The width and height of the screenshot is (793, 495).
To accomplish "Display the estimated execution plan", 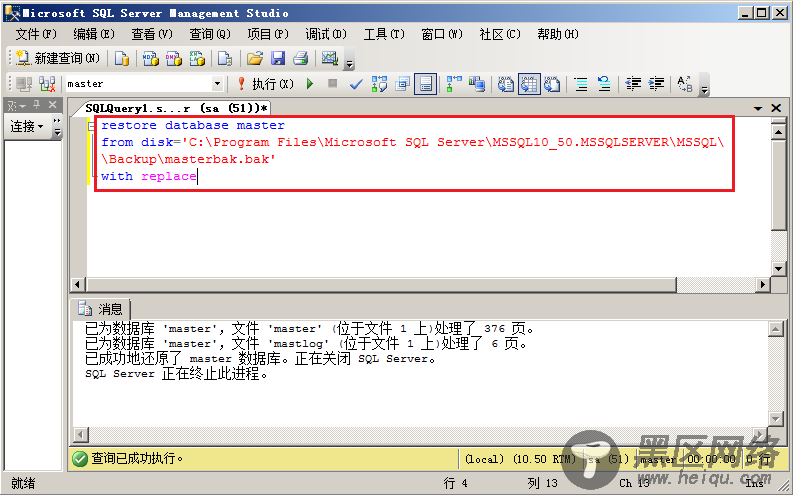I will click(379, 83).
